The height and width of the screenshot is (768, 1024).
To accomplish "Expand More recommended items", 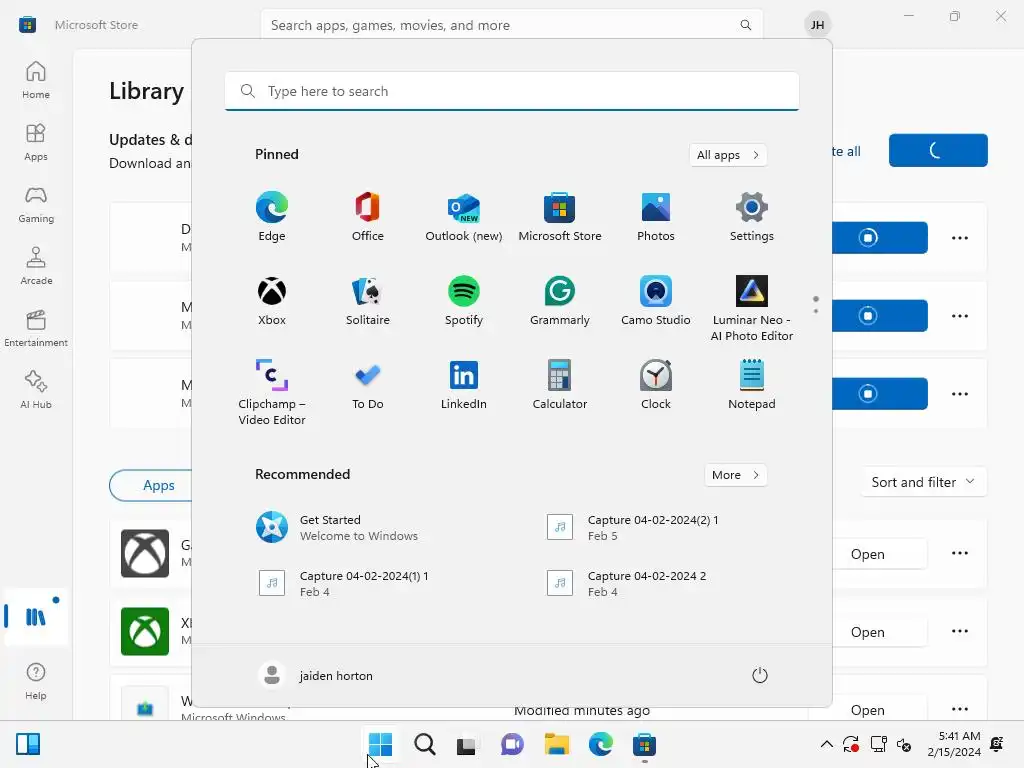I will point(735,475).
